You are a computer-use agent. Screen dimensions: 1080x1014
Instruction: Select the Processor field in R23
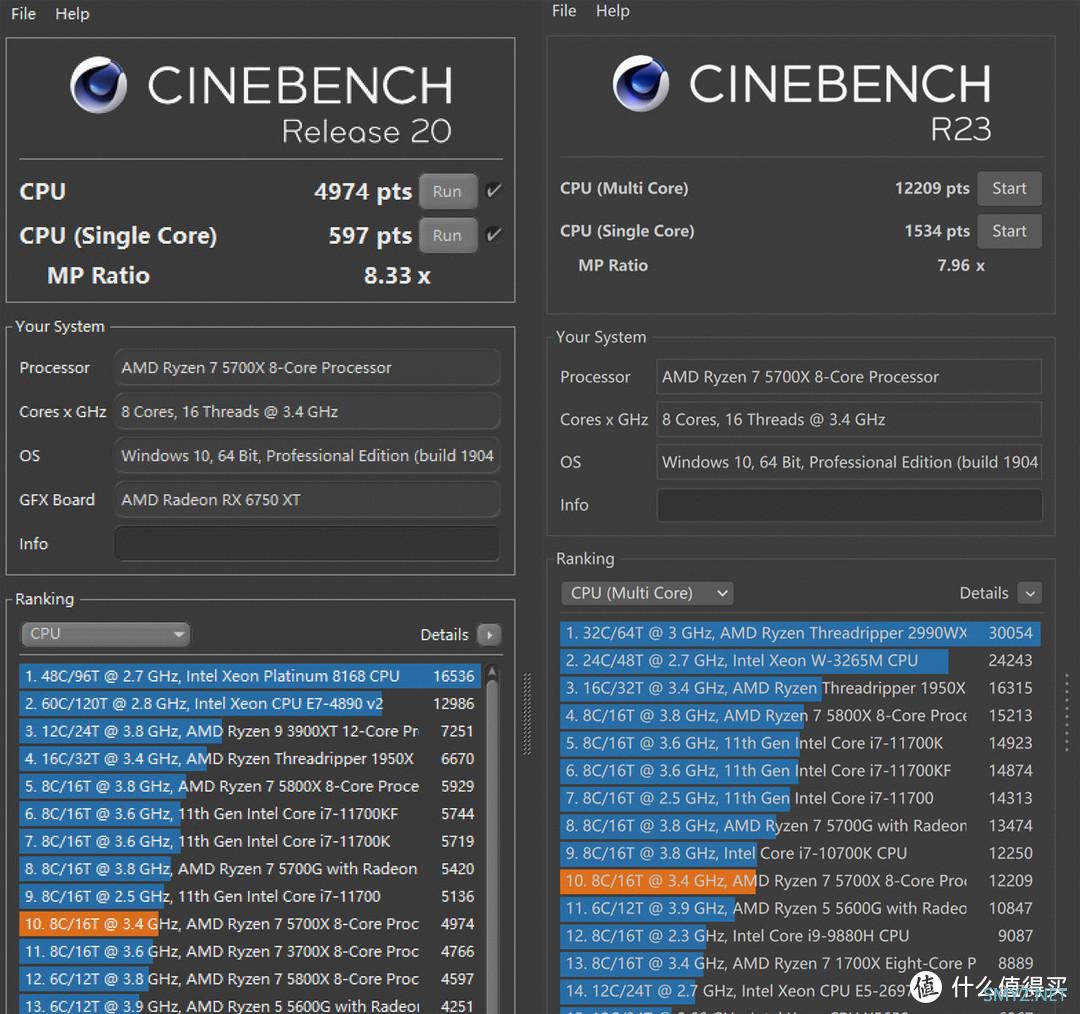tap(849, 377)
